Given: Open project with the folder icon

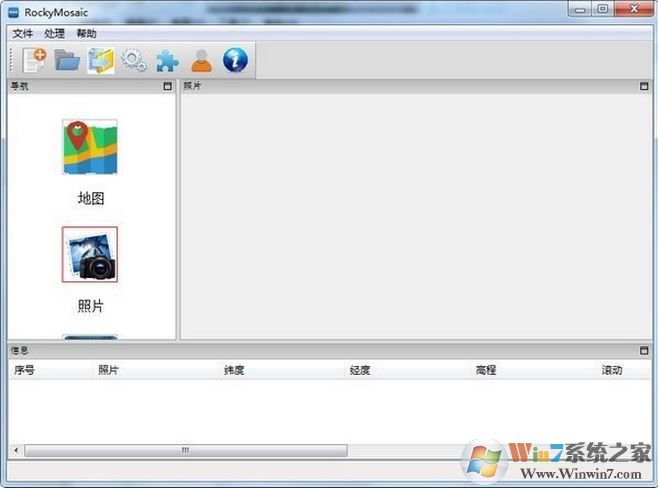Looking at the screenshot, I should click(67, 60).
